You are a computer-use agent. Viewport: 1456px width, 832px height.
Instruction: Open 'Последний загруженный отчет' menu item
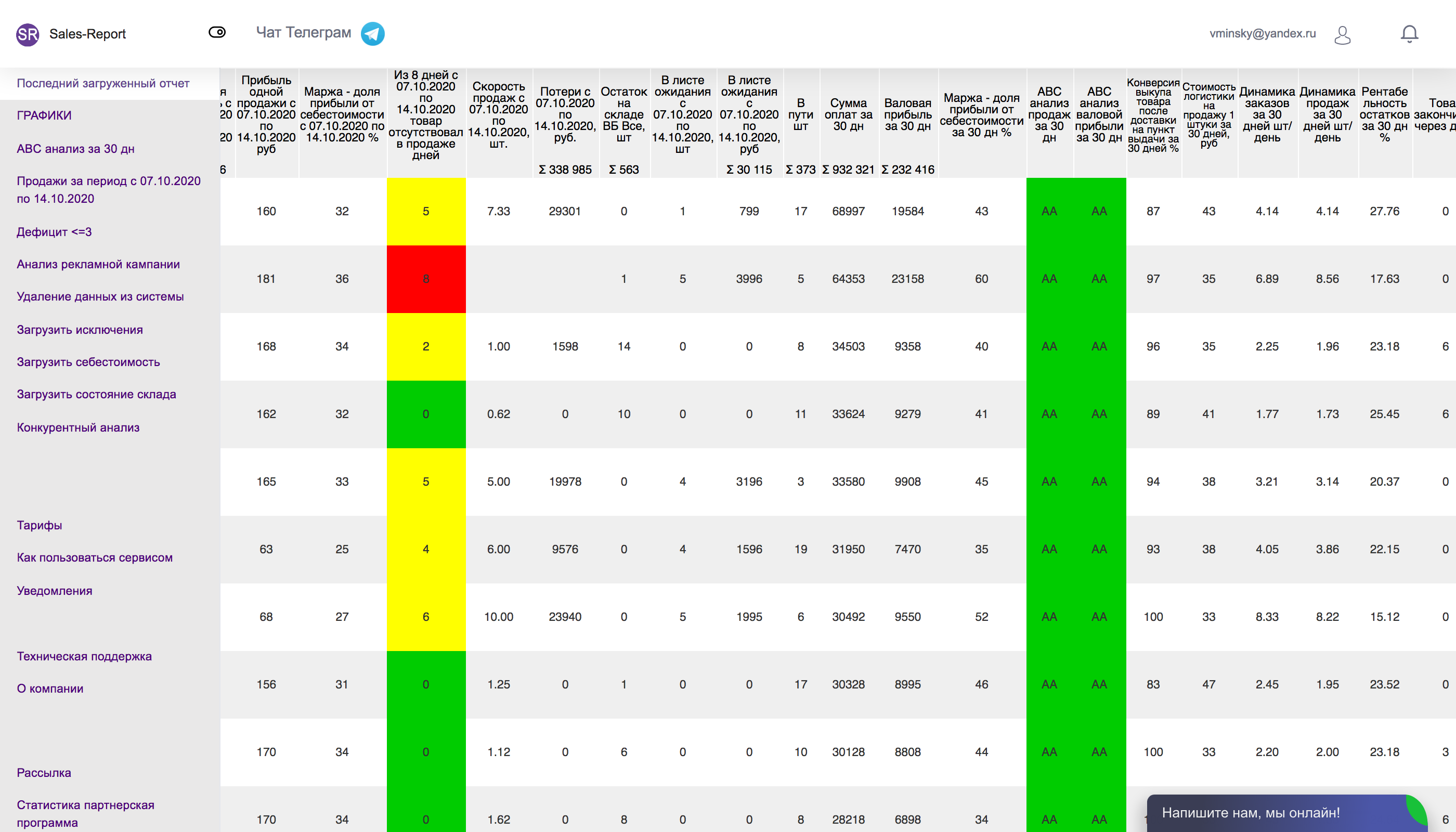pos(103,83)
